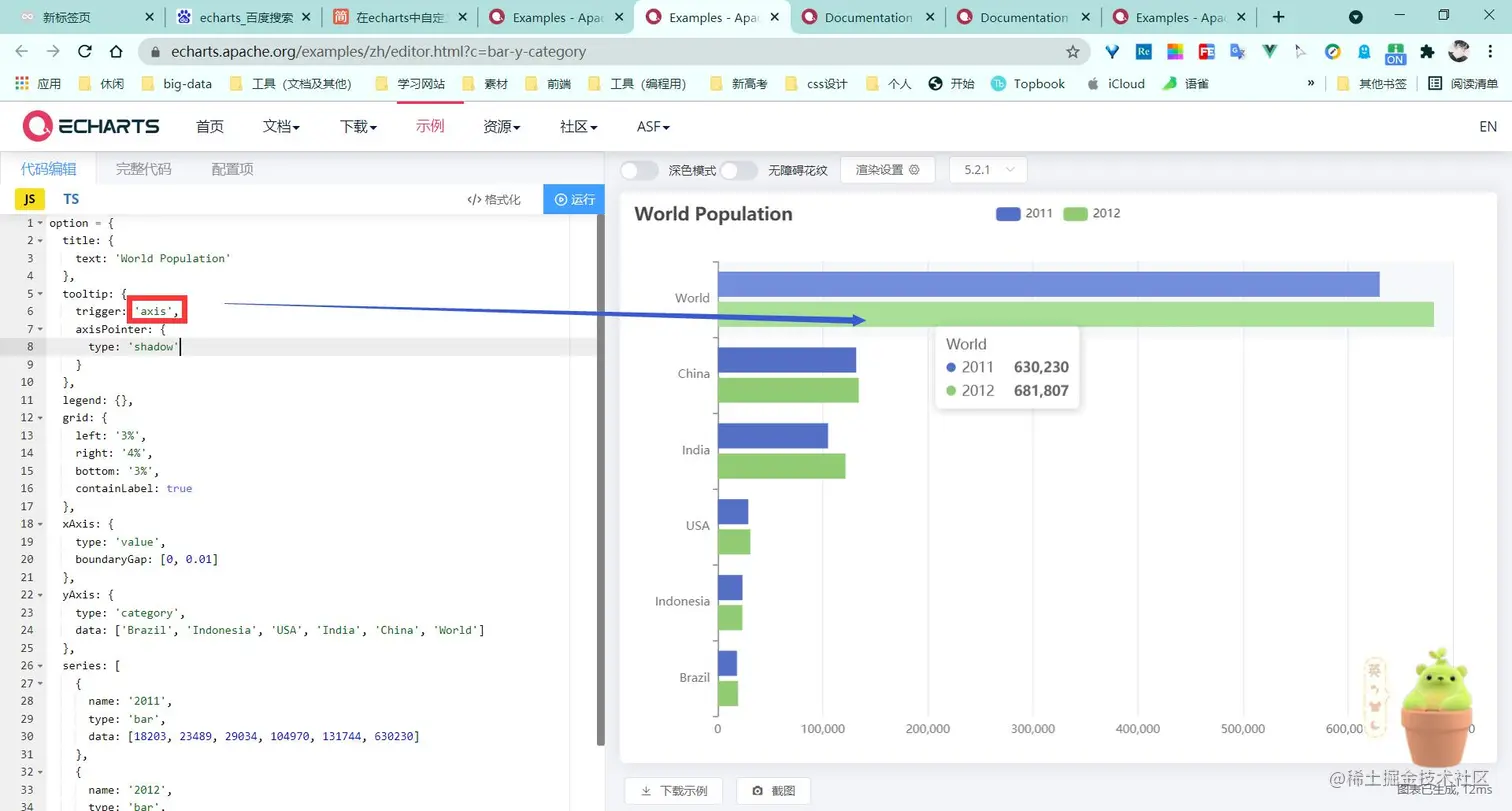Toggle the 深色模式 dark mode switch
This screenshot has width=1512, height=811.
[639, 170]
